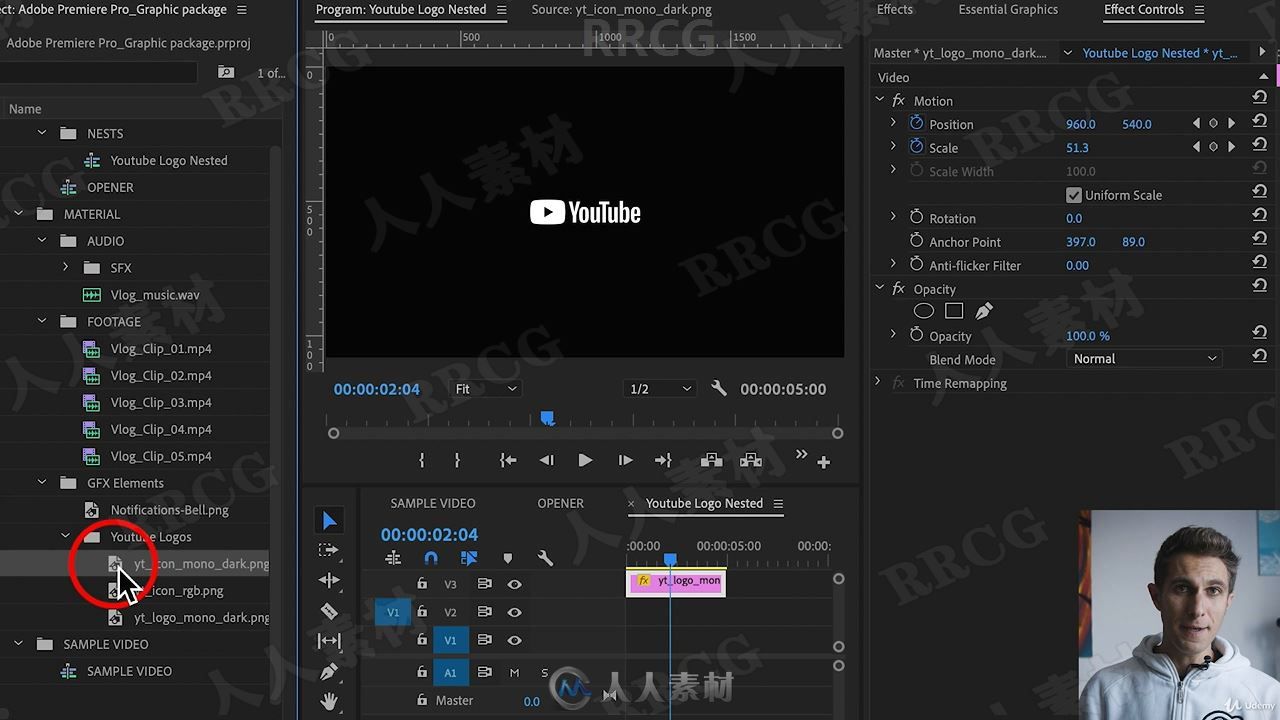Select Vlog_music.wav audio file
Screen dimensions: 1280x720
point(155,294)
